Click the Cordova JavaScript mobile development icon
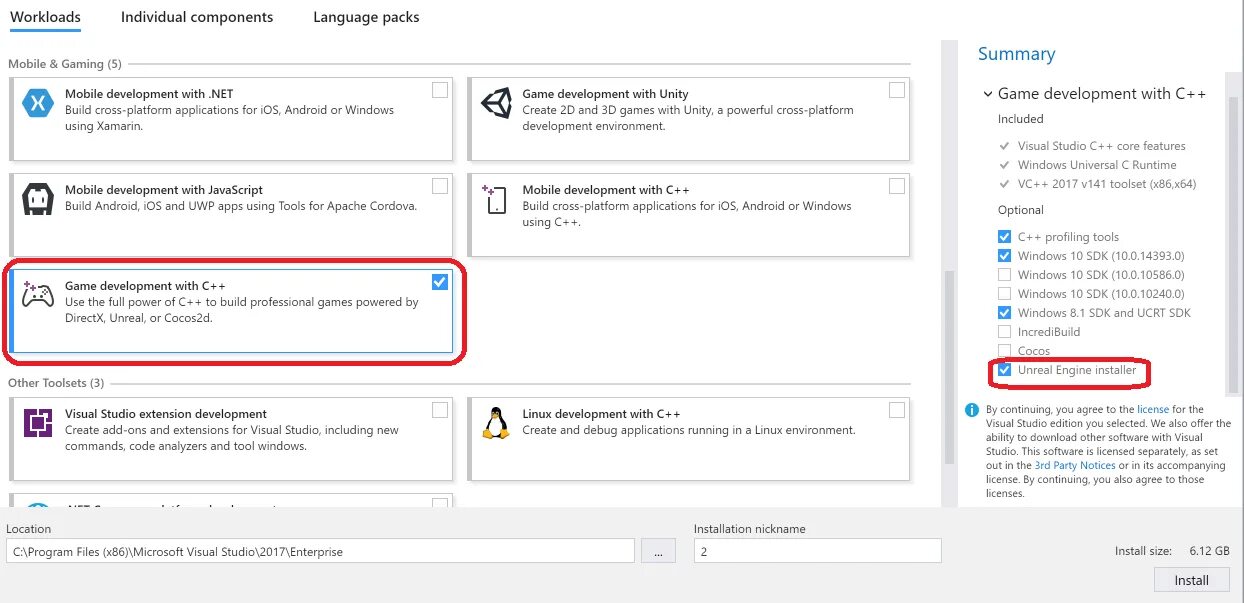The image size is (1244, 603). [x=38, y=200]
